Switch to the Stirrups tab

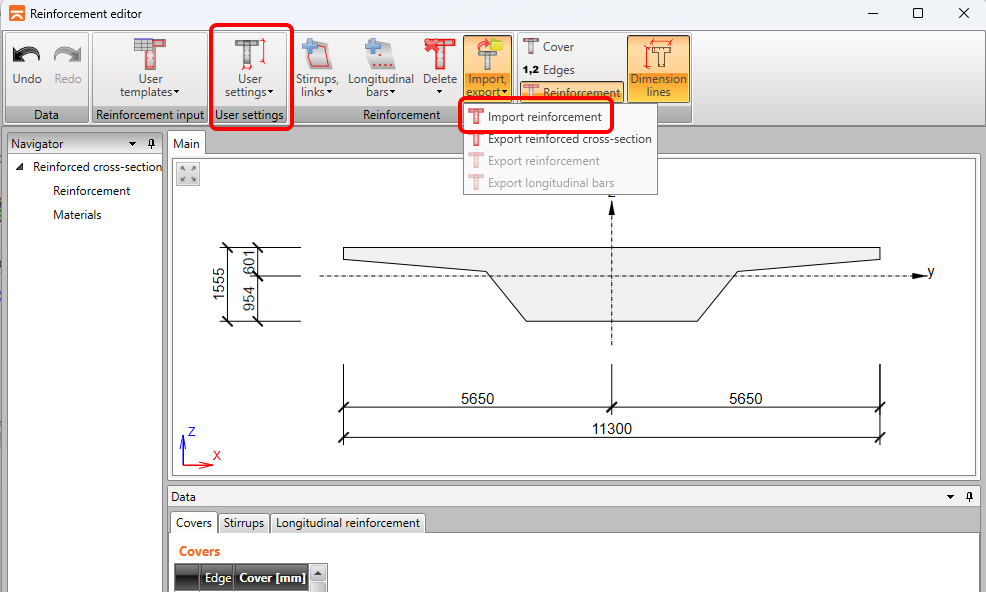click(244, 523)
